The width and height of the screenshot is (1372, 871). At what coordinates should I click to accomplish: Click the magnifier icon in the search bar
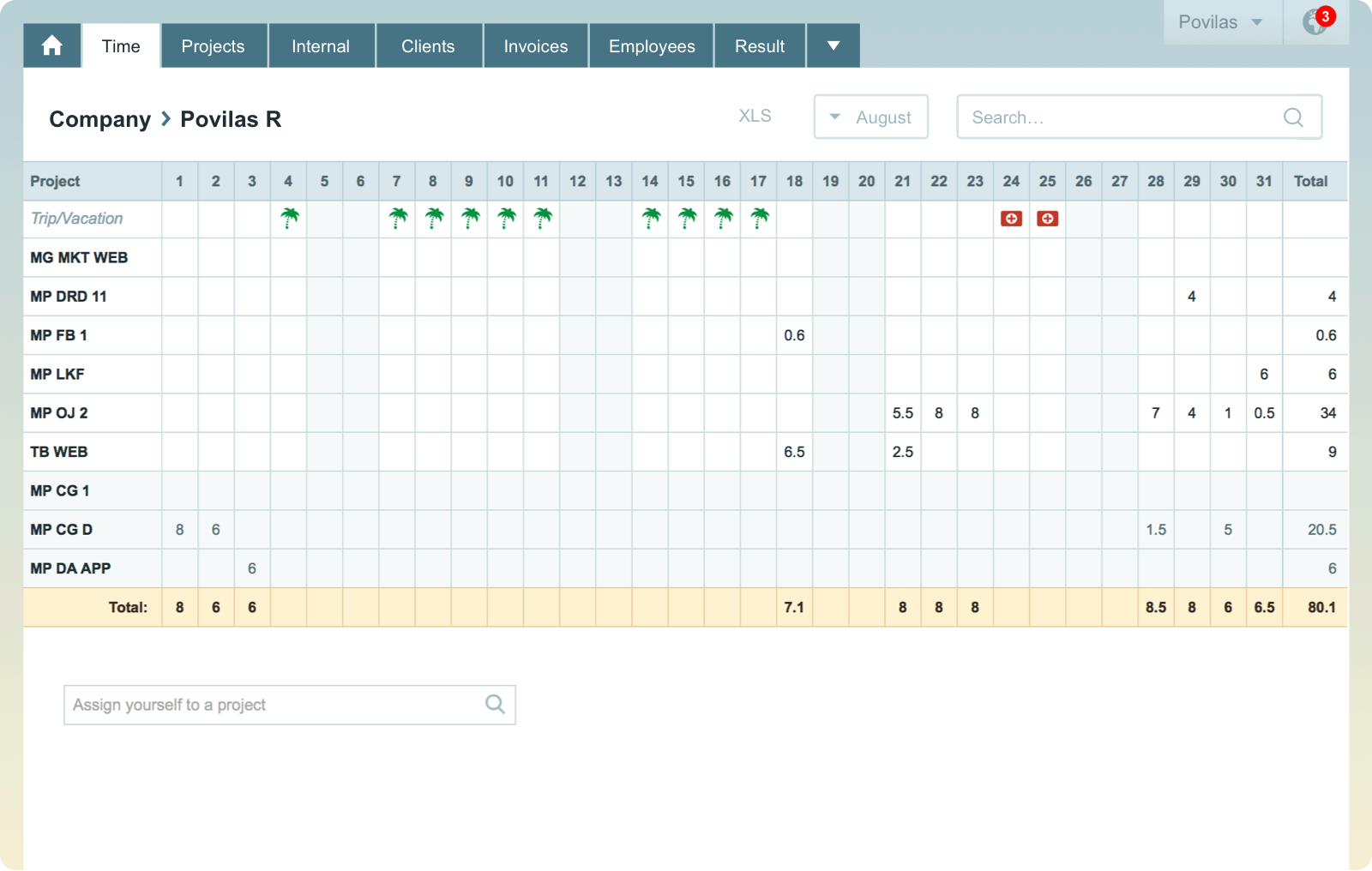tap(1292, 117)
